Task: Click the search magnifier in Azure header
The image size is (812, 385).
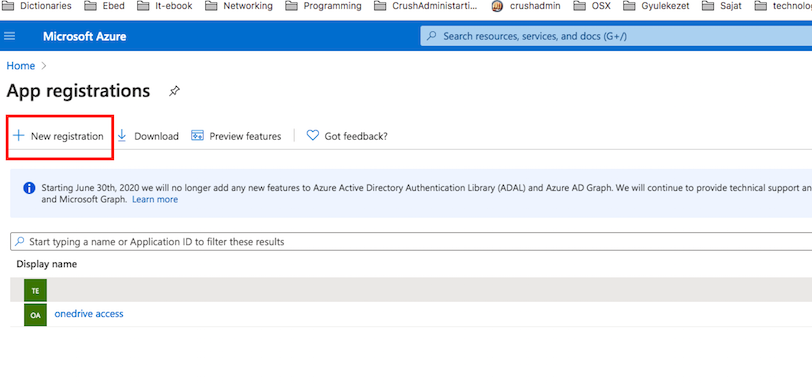Action: [431, 36]
